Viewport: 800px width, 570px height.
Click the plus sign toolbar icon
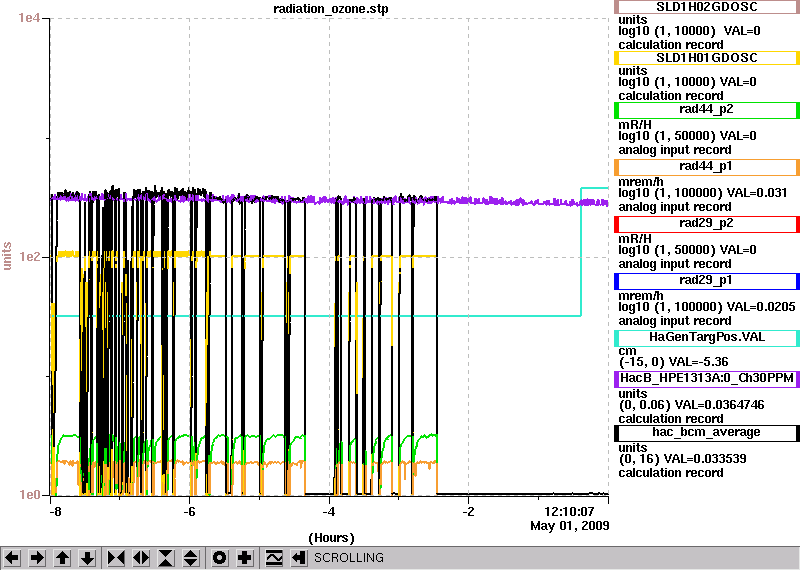coord(244,558)
